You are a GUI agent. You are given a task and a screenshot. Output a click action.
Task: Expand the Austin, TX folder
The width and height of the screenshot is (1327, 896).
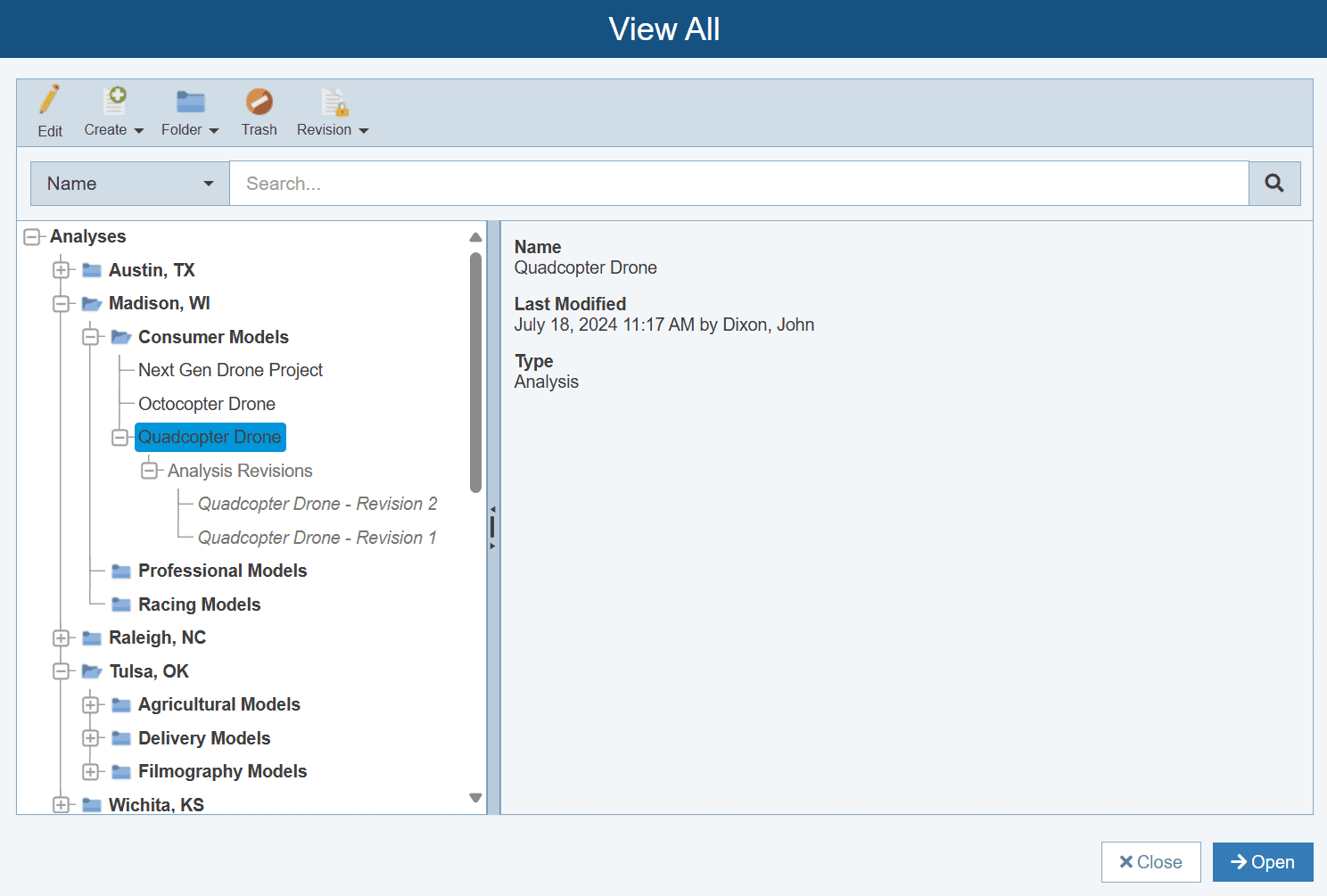point(61,270)
